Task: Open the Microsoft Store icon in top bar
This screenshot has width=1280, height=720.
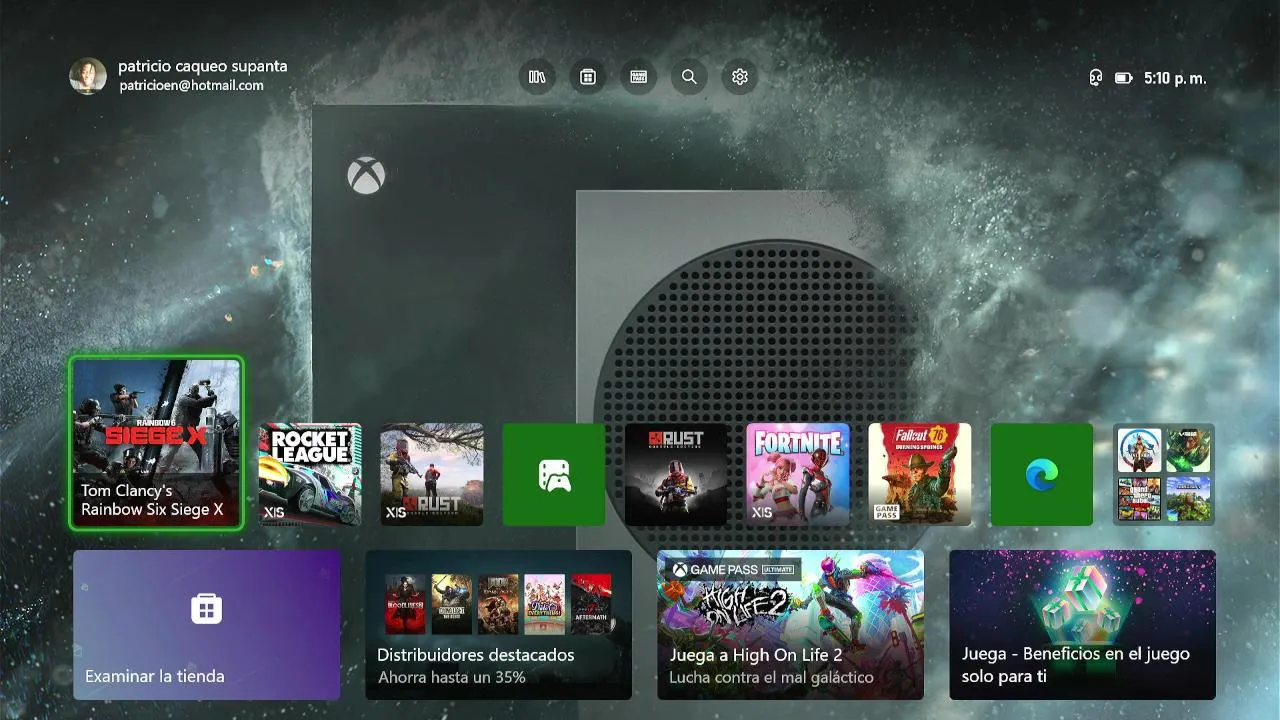Action: [588, 77]
